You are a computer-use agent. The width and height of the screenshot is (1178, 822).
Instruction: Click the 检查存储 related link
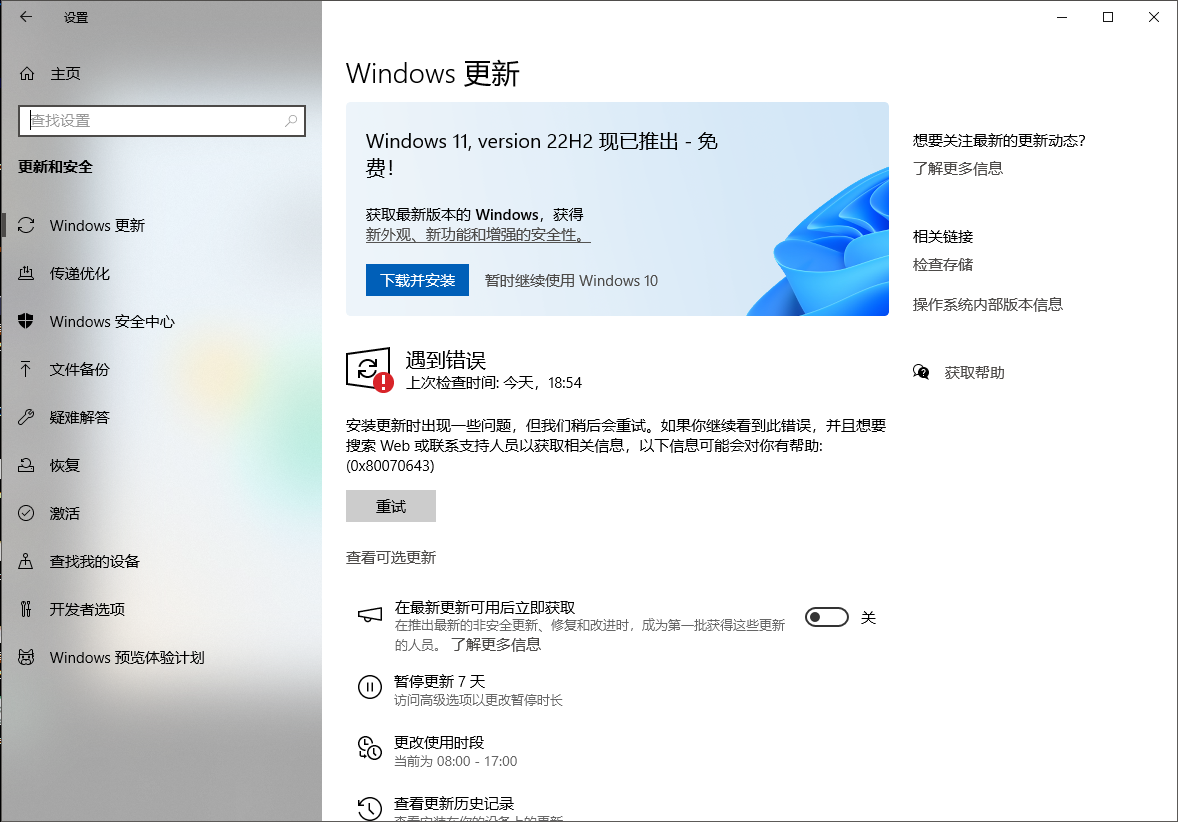tap(942, 265)
